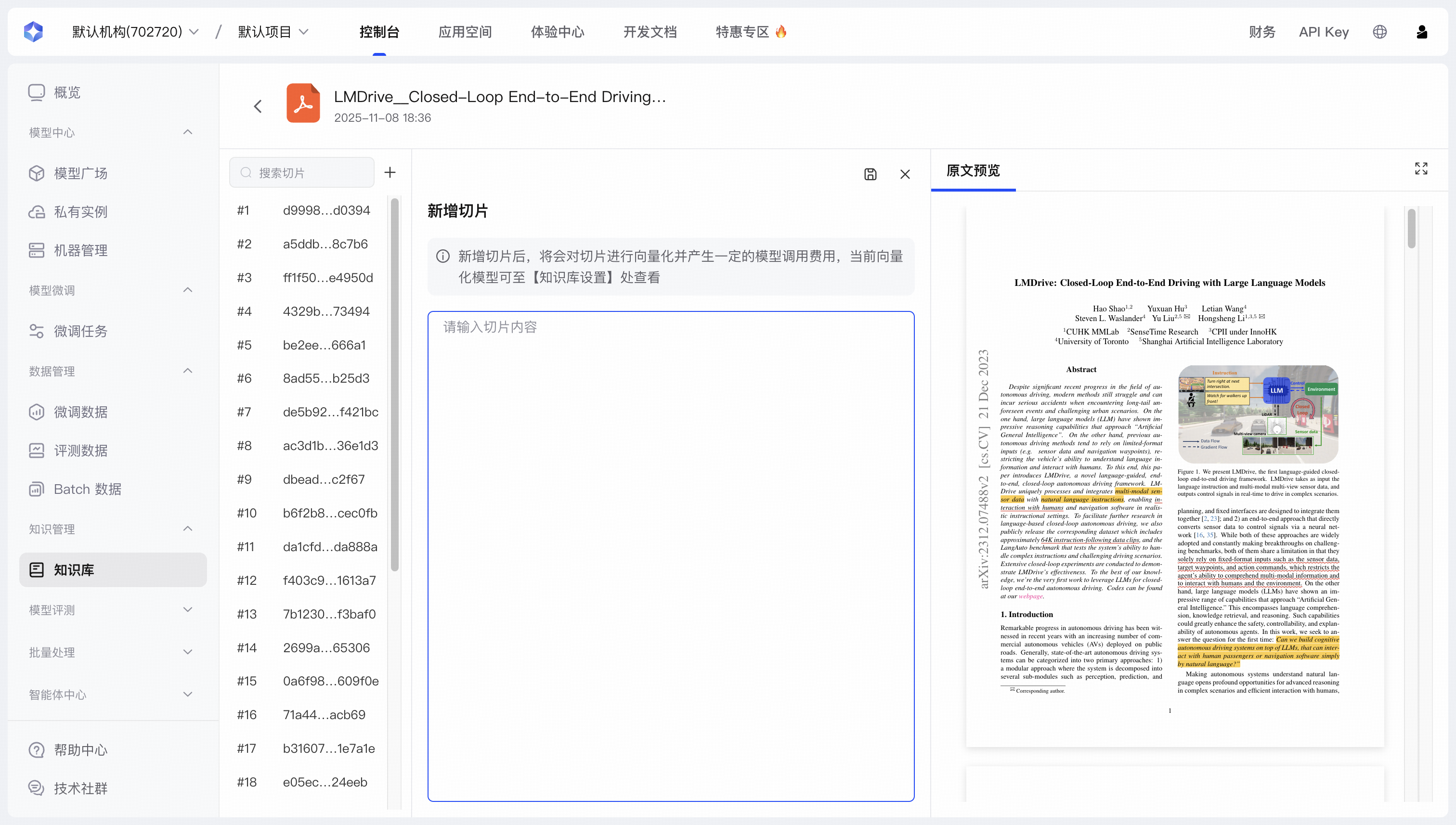Collapse the 模型中心 sidebar section
Viewport: 1456px width, 825px height.
point(188,132)
